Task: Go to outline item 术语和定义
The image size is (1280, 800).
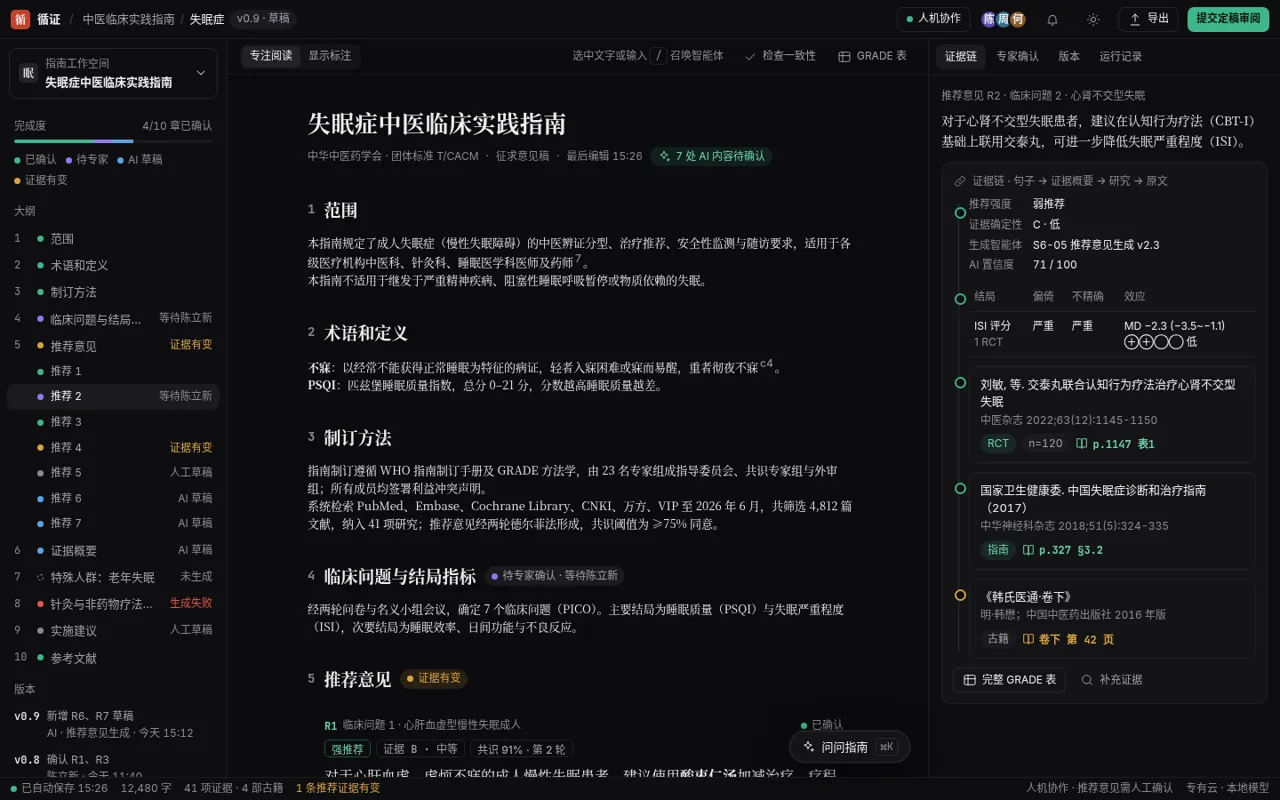Action: [x=113, y=265]
